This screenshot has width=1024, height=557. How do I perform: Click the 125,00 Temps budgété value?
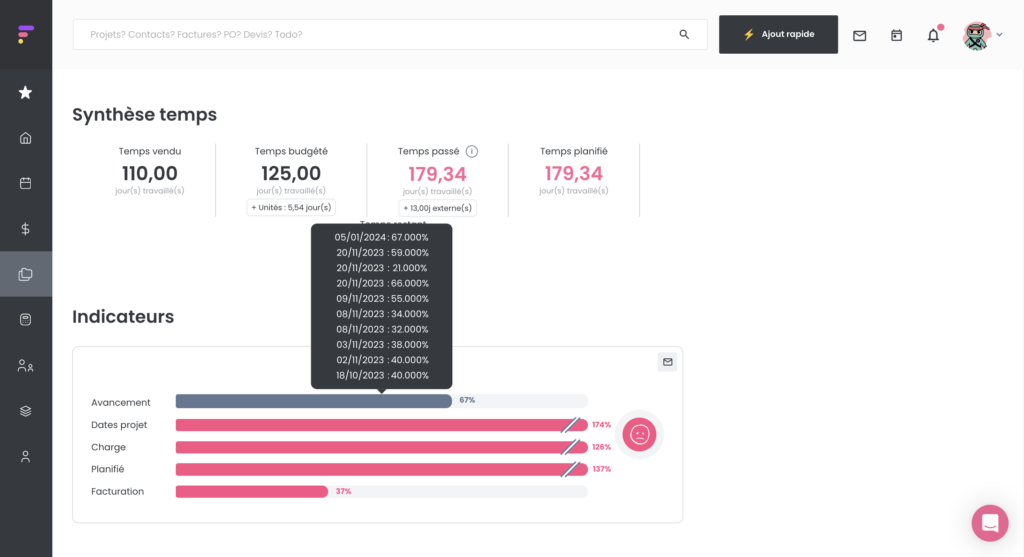coord(291,174)
